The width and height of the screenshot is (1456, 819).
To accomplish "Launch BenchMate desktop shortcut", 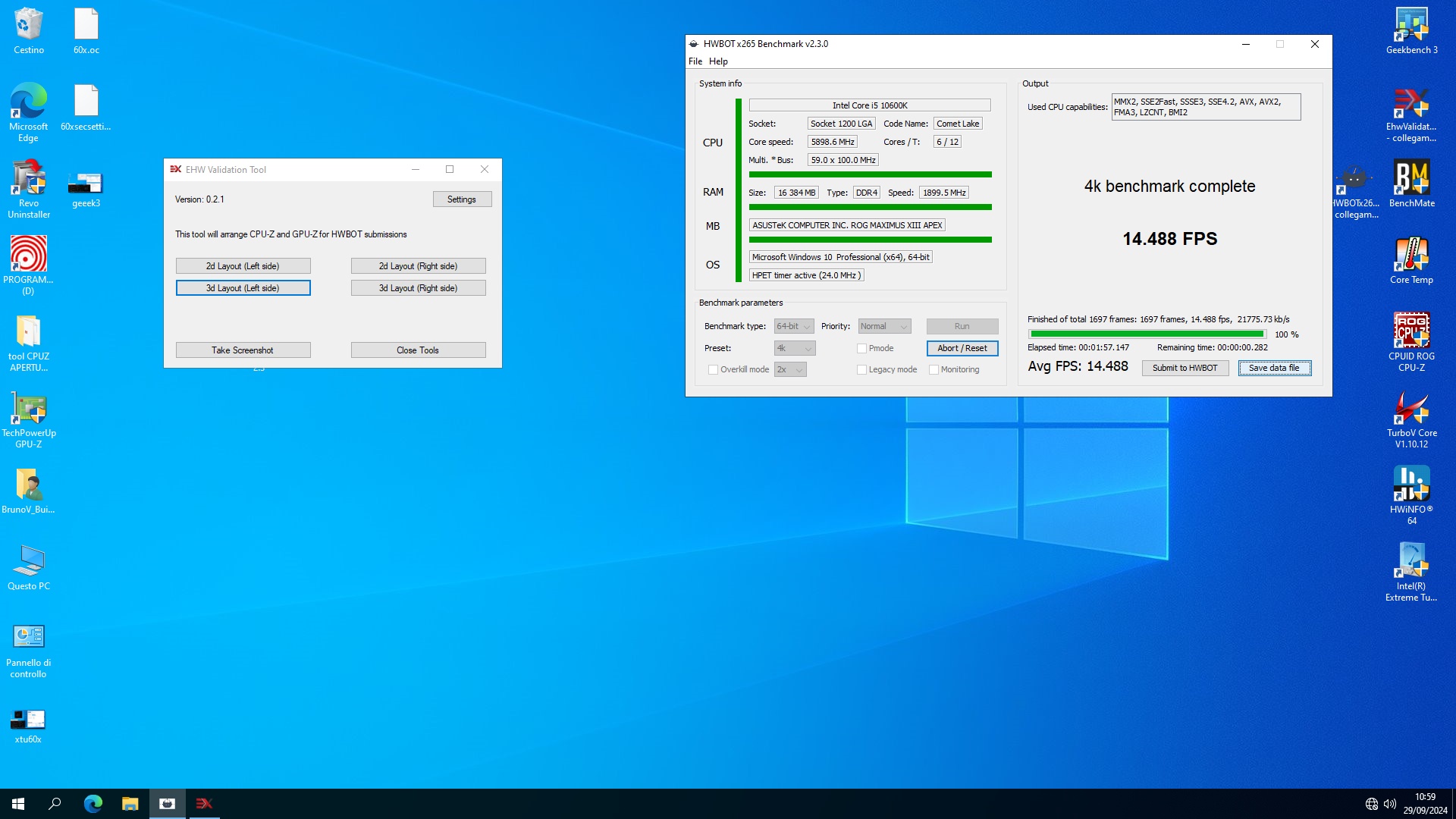I will (x=1412, y=184).
